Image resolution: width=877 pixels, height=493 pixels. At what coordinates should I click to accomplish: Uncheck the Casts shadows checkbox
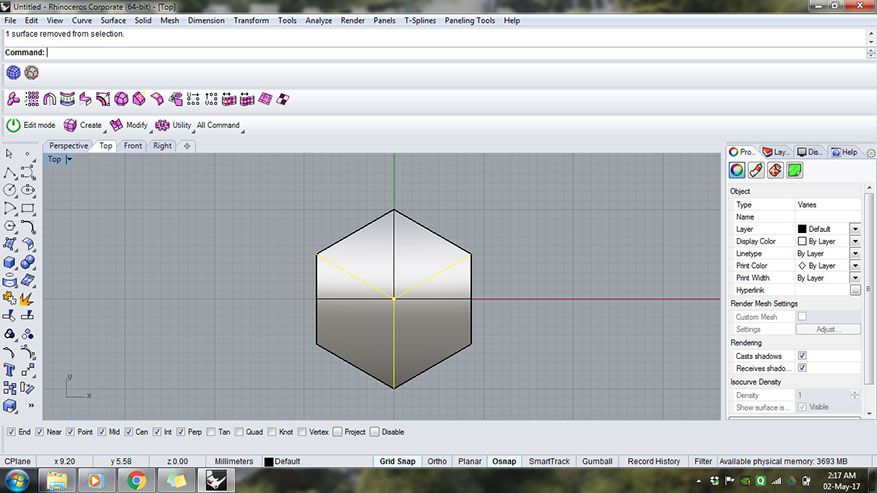click(x=802, y=356)
